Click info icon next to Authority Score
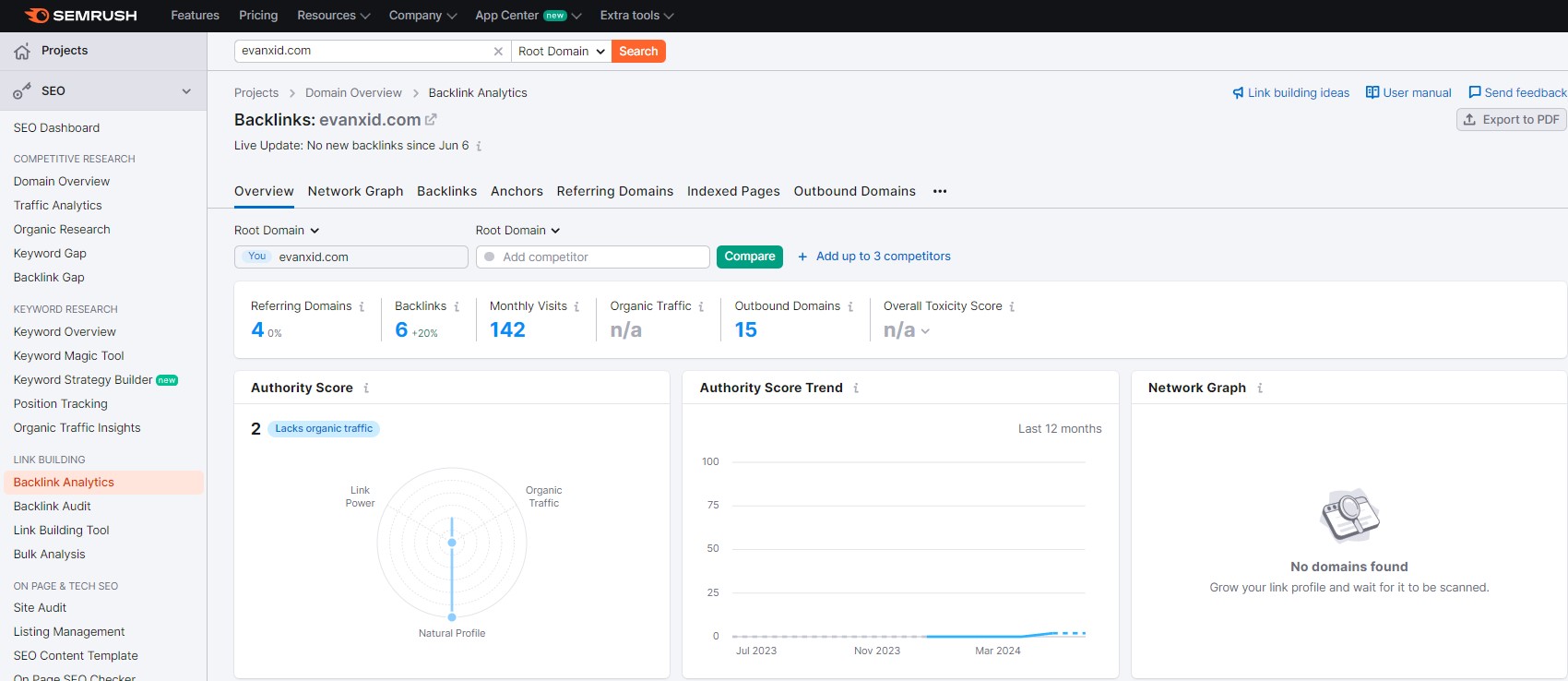1568x681 pixels. (x=366, y=388)
